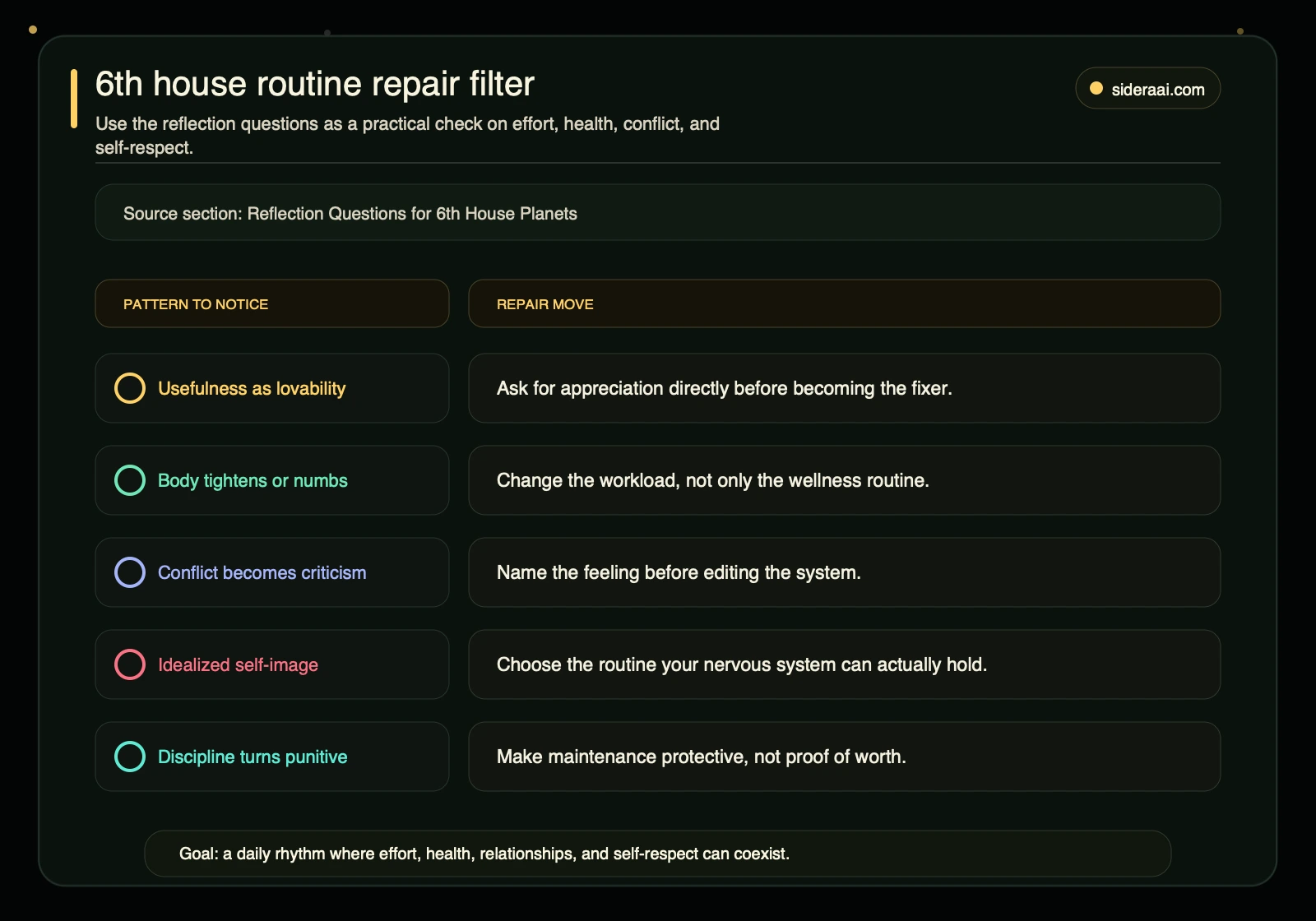Select the teal circle beside Discipline turns punitive
The width and height of the screenshot is (1316, 921).
130,757
